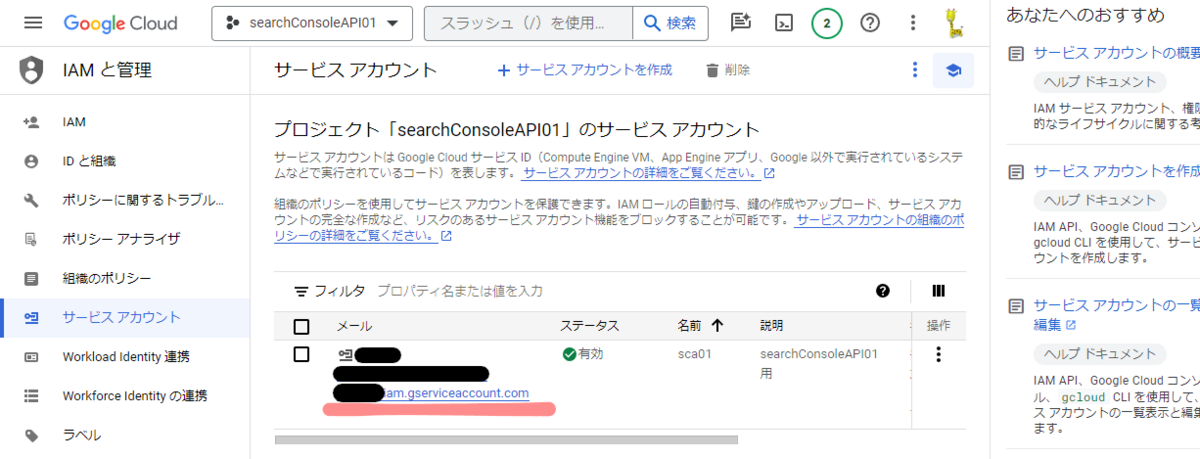The image size is (1200, 459).
Task: Open サービス アカウントの詳細をご覧ください link
Action: (x=648, y=173)
